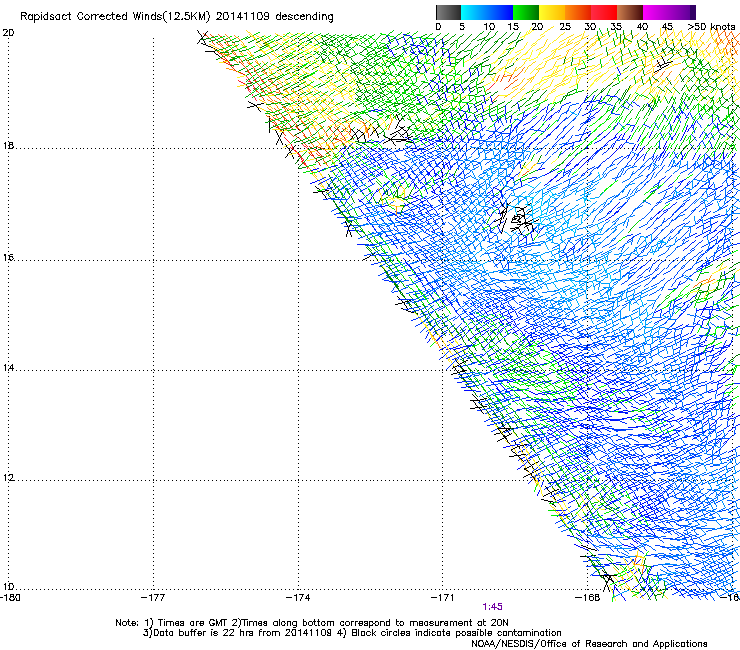
Task: Click the orange 25-30 knots color band
Action: [x=578, y=12]
